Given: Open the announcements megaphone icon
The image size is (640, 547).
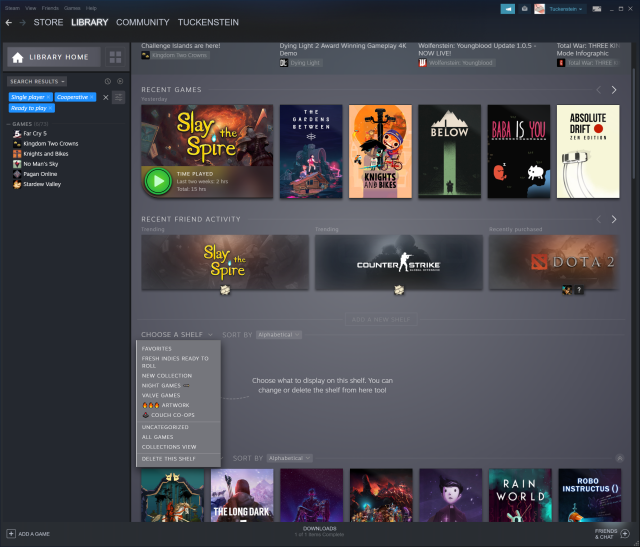Looking at the screenshot, I should coord(508,8).
